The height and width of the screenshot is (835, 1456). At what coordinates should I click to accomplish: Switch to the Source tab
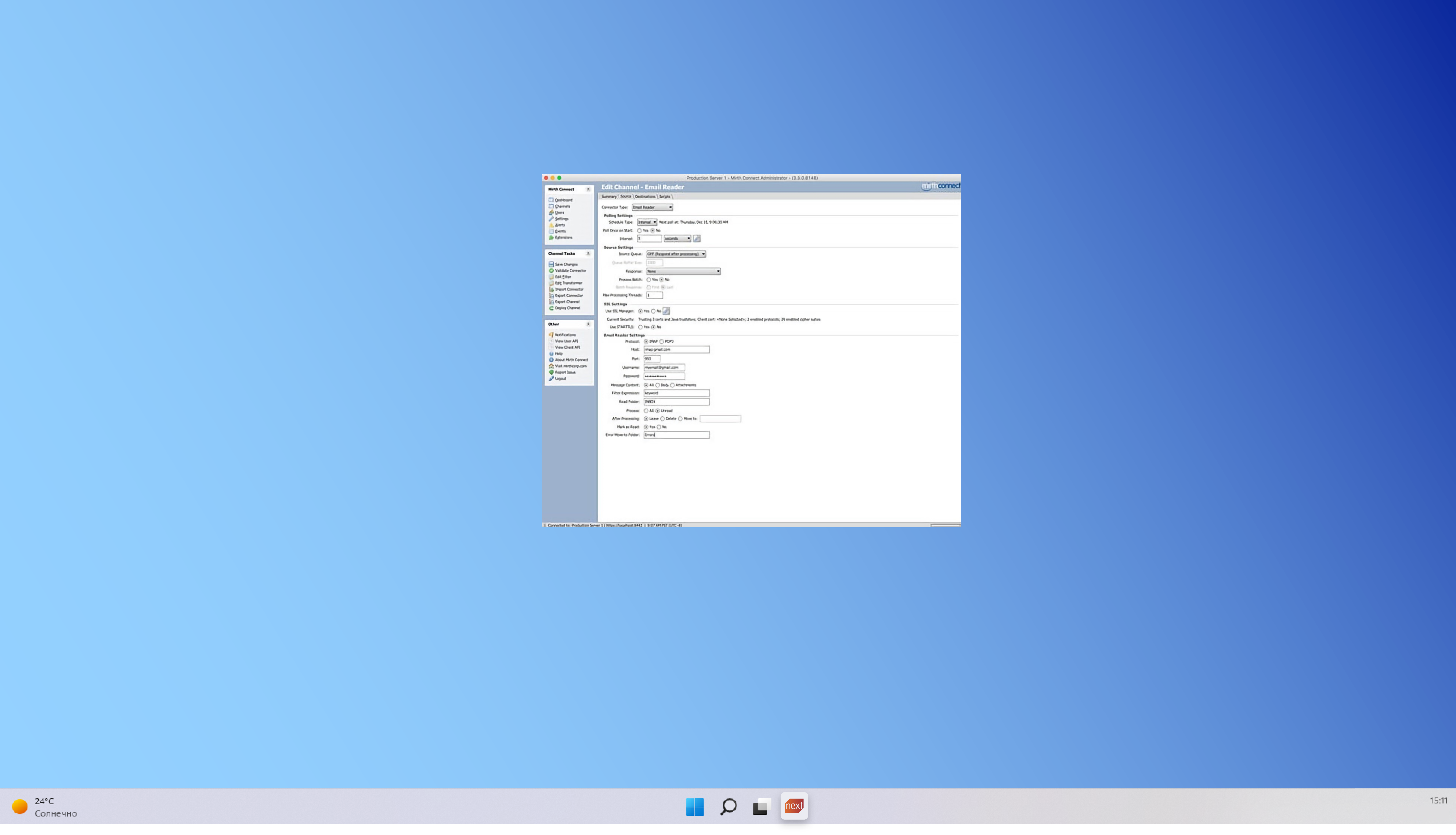(626, 197)
